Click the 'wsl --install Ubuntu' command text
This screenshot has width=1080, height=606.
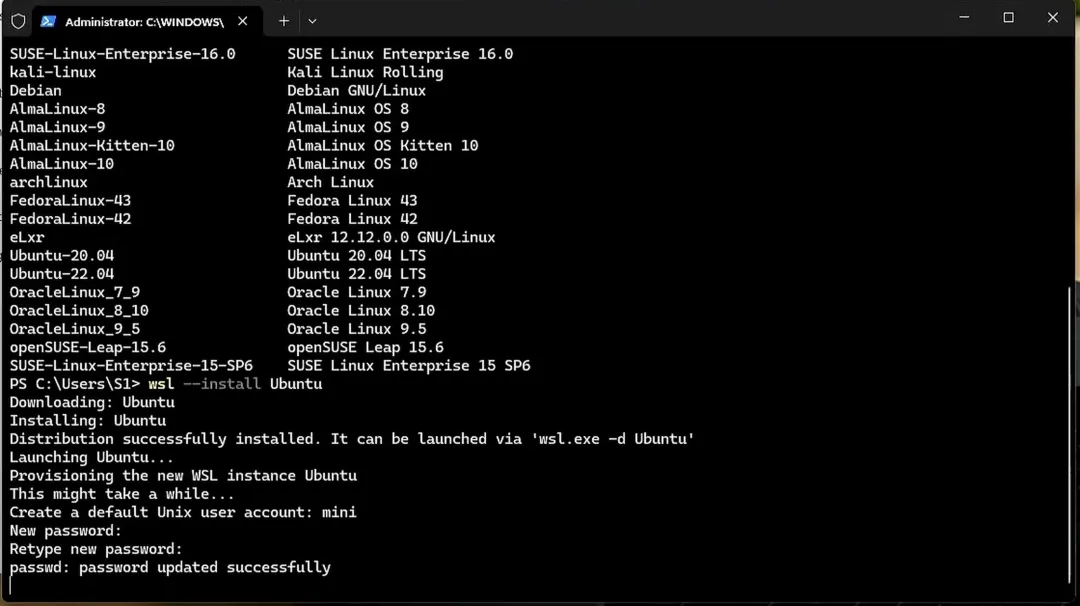pos(235,384)
